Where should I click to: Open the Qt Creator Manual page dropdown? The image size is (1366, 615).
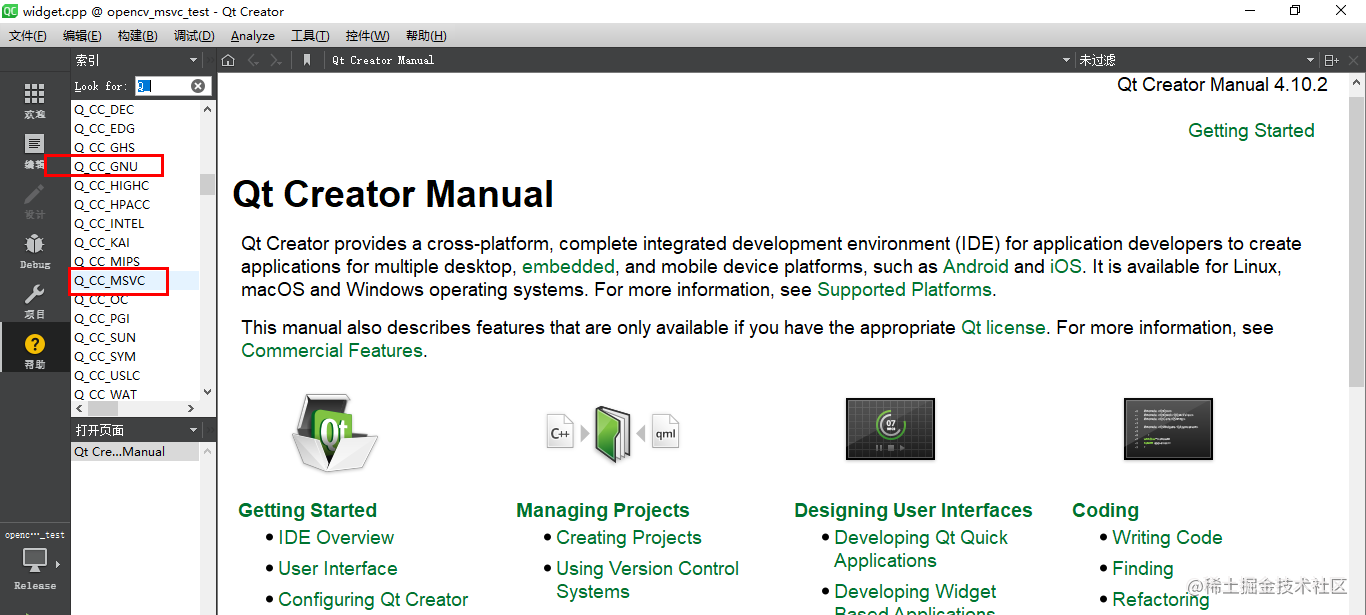click(700, 60)
